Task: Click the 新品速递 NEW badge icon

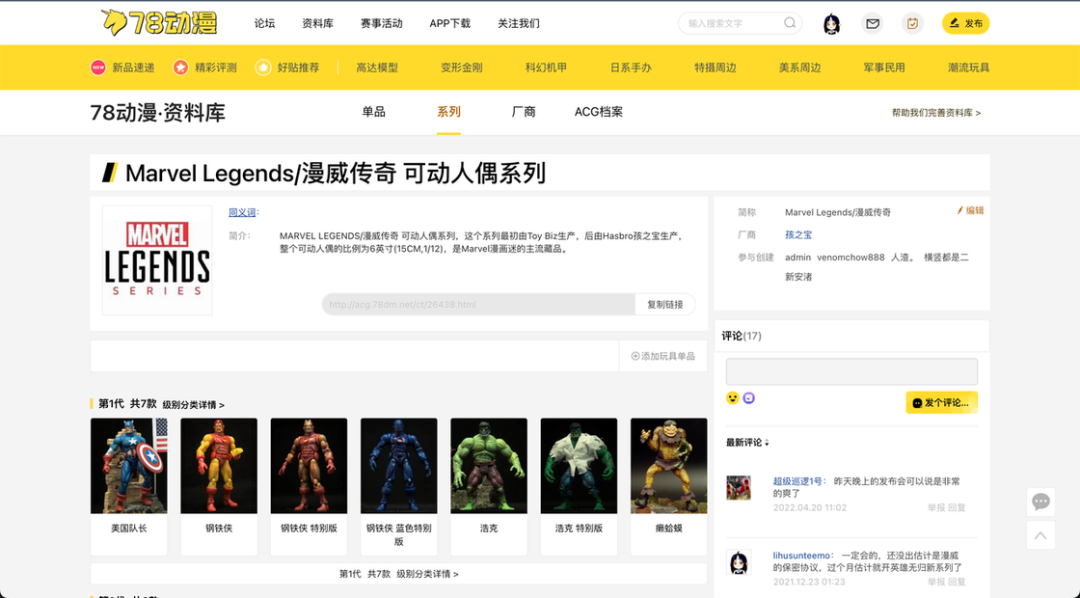Action: pyautogui.click(x=98, y=68)
